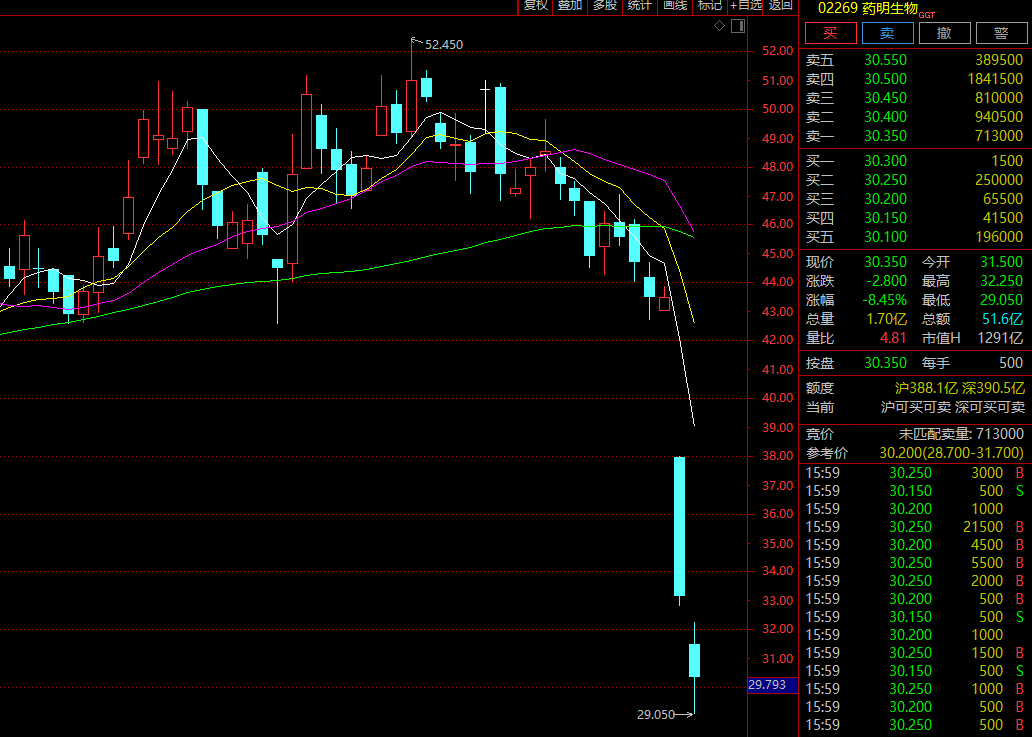Click the 警 alert button
This screenshot has height=737, width=1032.
pyautogui.click(x=1001, y=33)
